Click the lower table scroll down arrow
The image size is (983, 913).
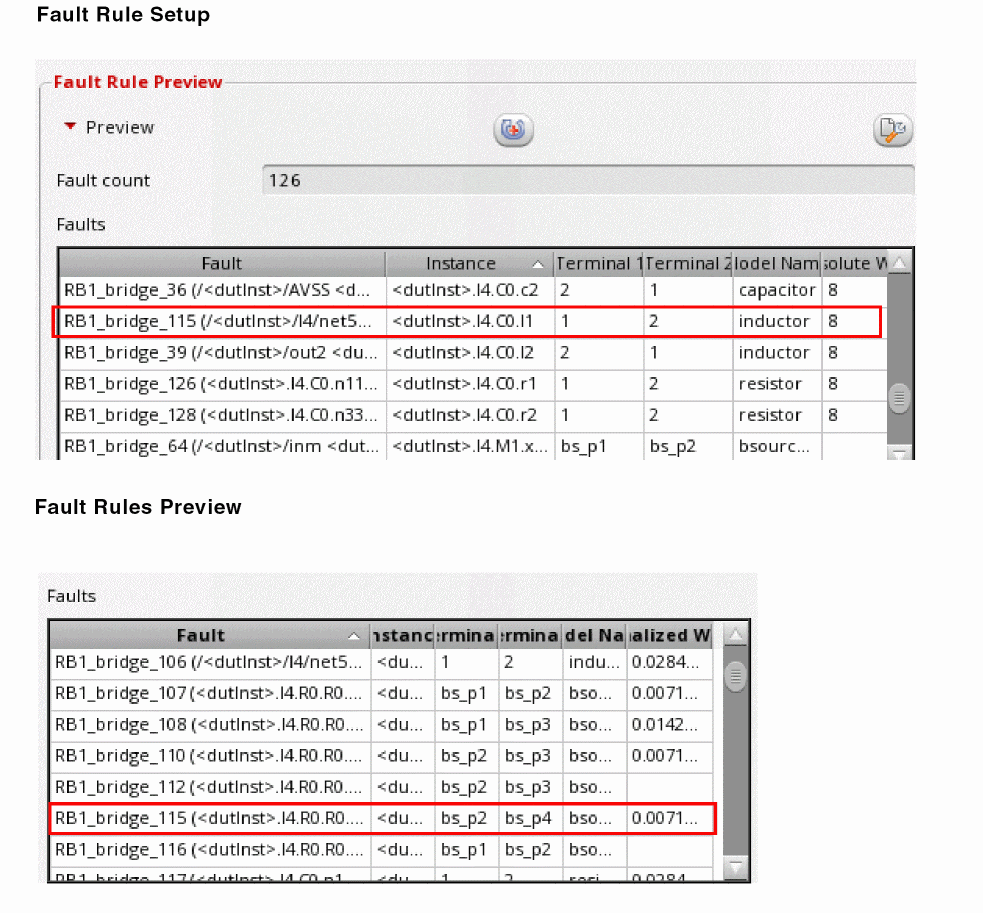[x=735, y=867]
